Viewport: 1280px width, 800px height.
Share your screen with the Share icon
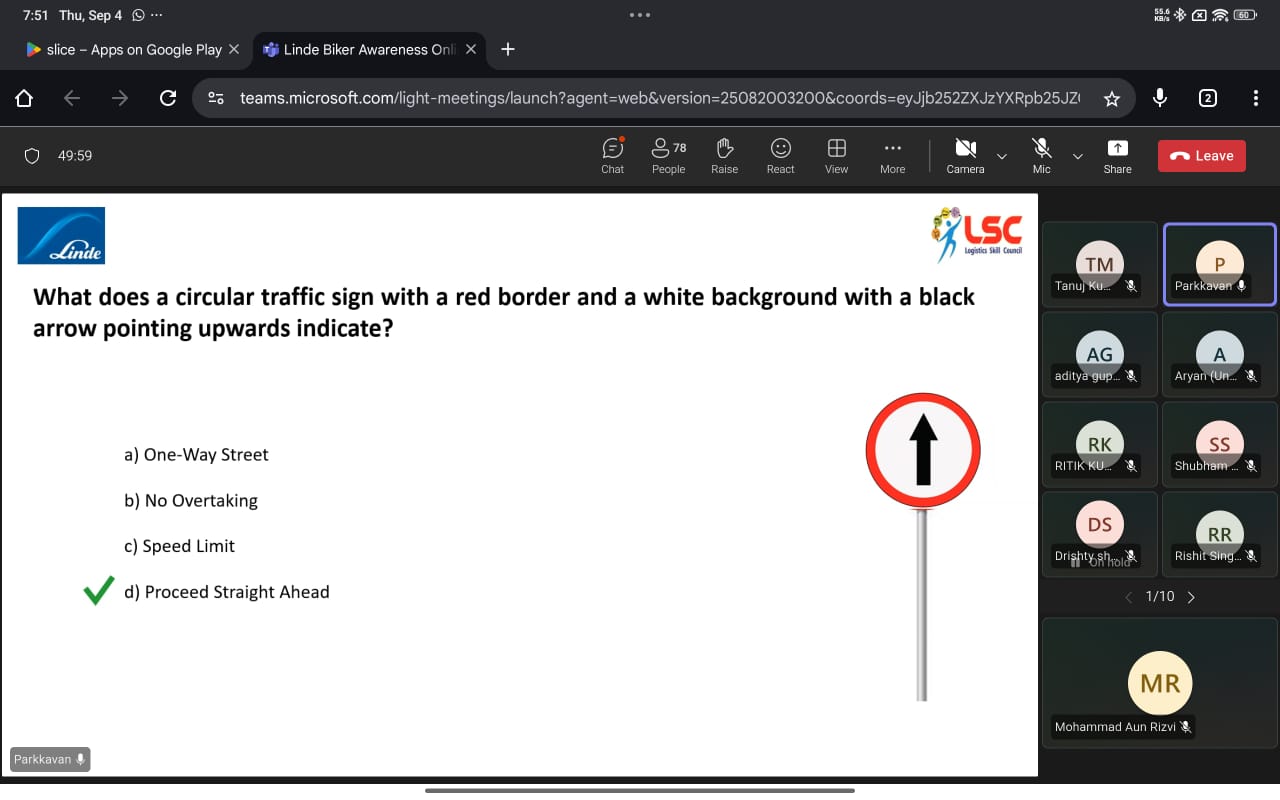tap(1117, 150)
